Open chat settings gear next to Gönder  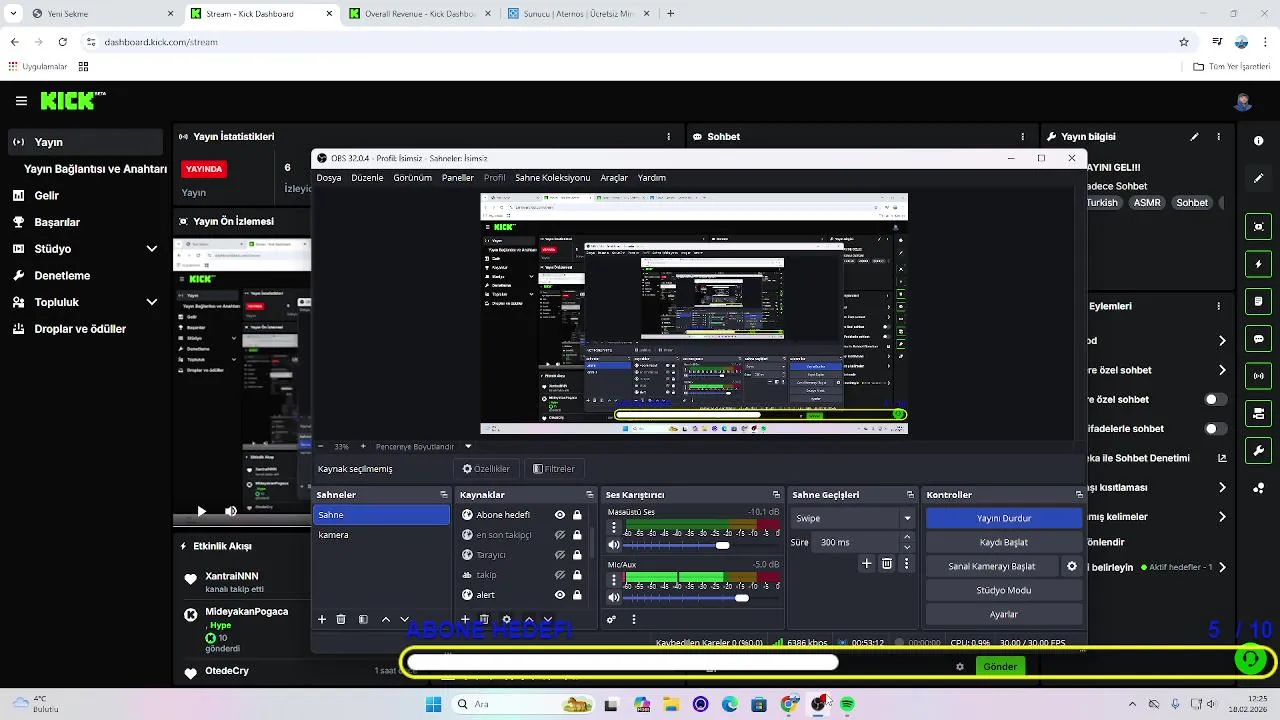click(x=960, y=667)
